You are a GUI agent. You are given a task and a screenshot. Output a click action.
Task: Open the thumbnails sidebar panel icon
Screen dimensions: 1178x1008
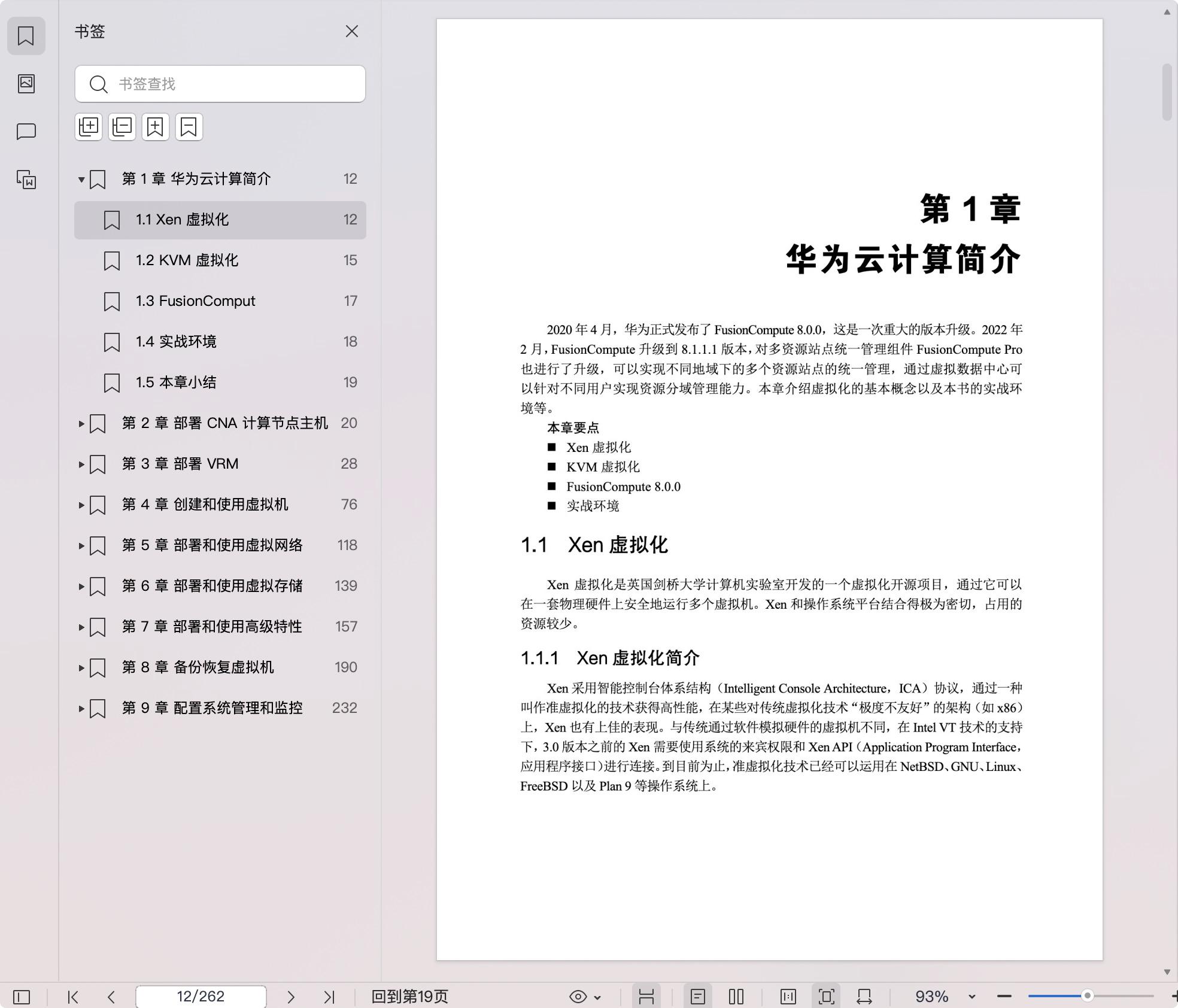click(x=26, y=83)
